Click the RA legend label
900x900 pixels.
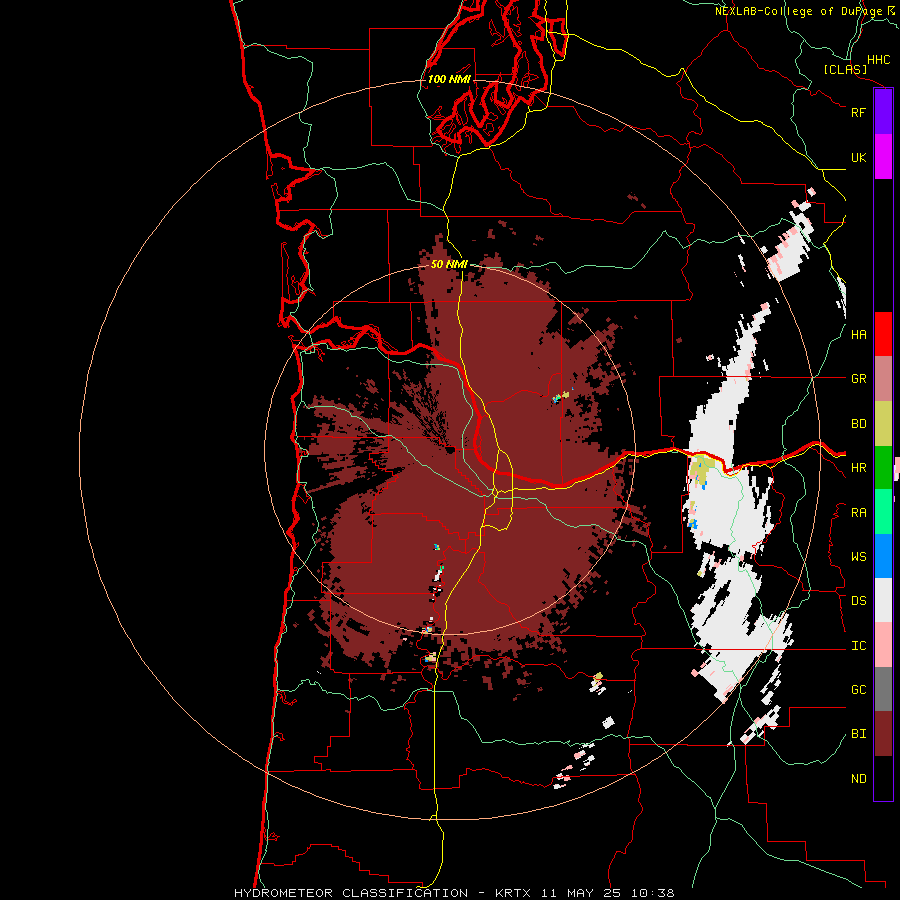click(x=859, y=513)
